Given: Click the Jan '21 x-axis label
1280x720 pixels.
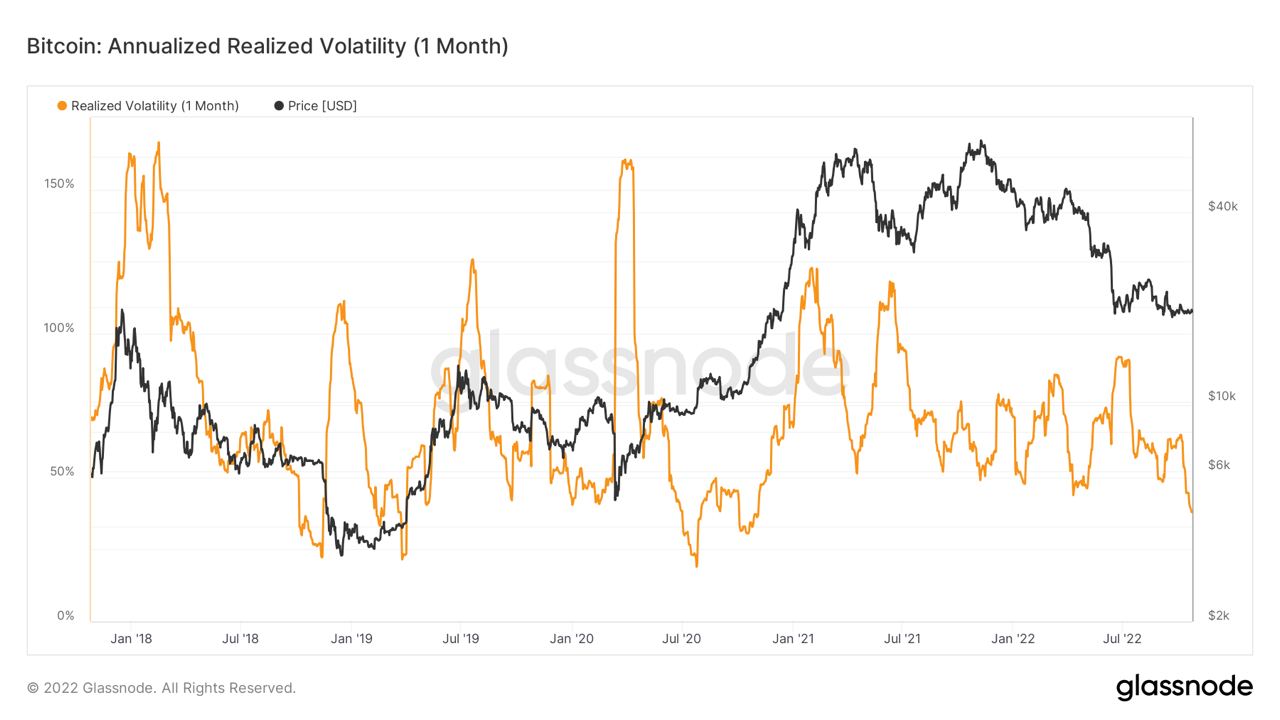Looking at the screenshot, I should (792, 638).
